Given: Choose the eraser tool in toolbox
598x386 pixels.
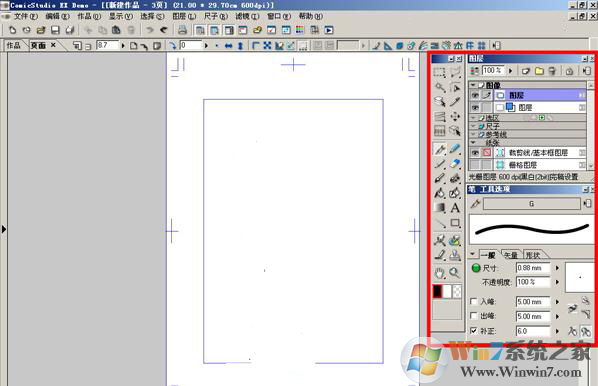Looking at the screenshot, I should (455, 164).
